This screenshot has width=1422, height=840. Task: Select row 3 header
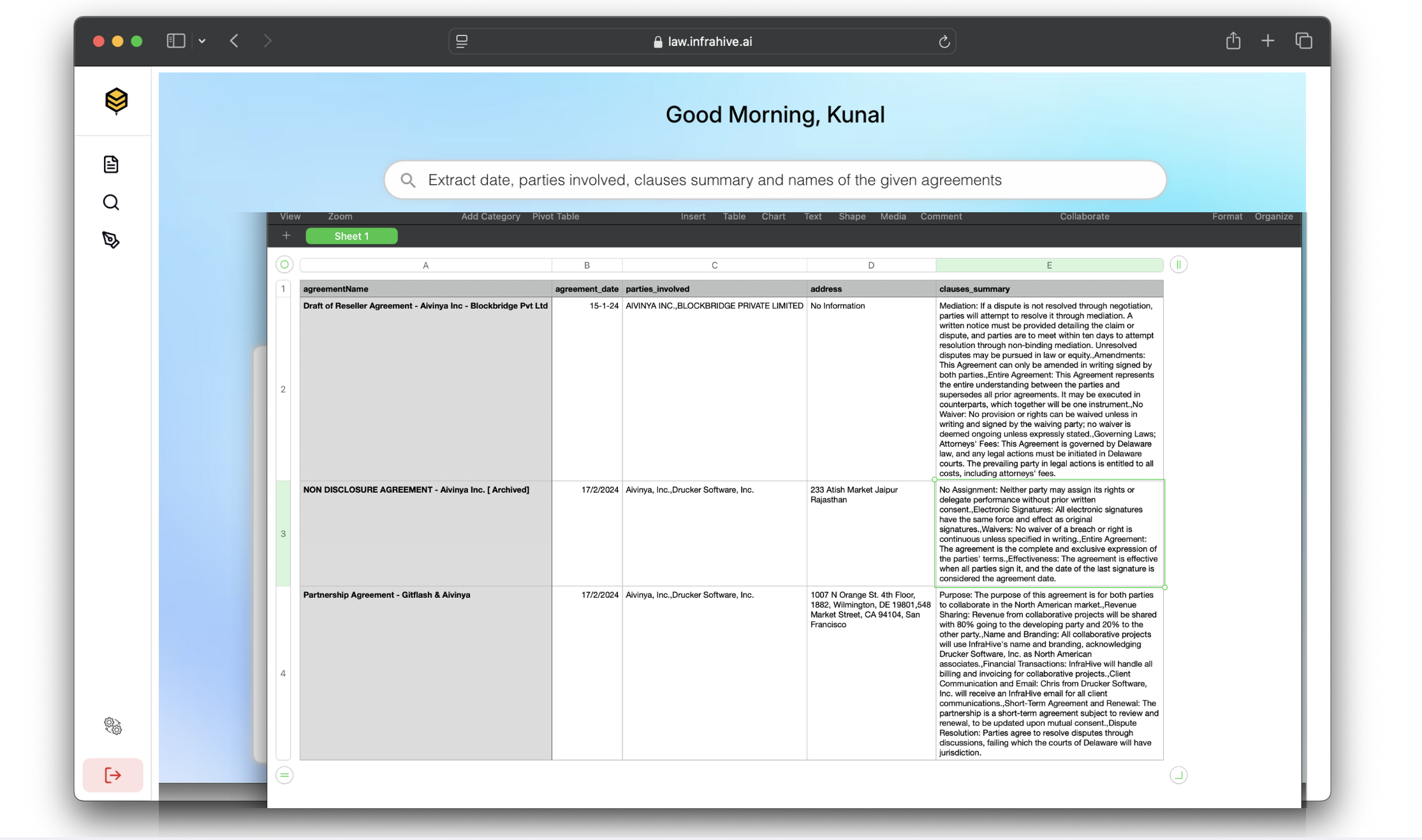(x=283, y=534)
